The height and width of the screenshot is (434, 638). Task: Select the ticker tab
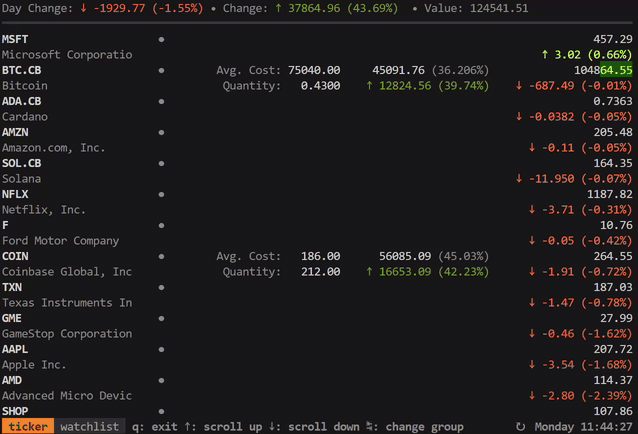(28, 426)
